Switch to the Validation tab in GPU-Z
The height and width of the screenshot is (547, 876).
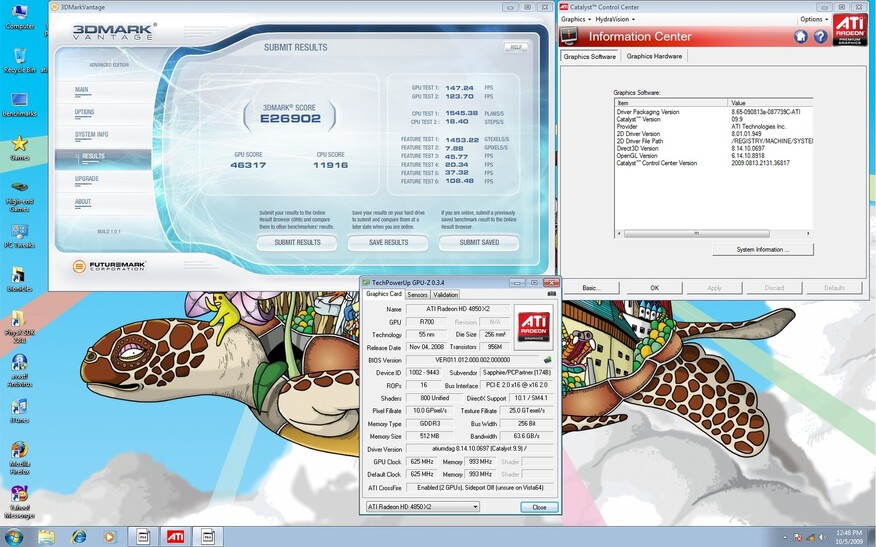445,294
